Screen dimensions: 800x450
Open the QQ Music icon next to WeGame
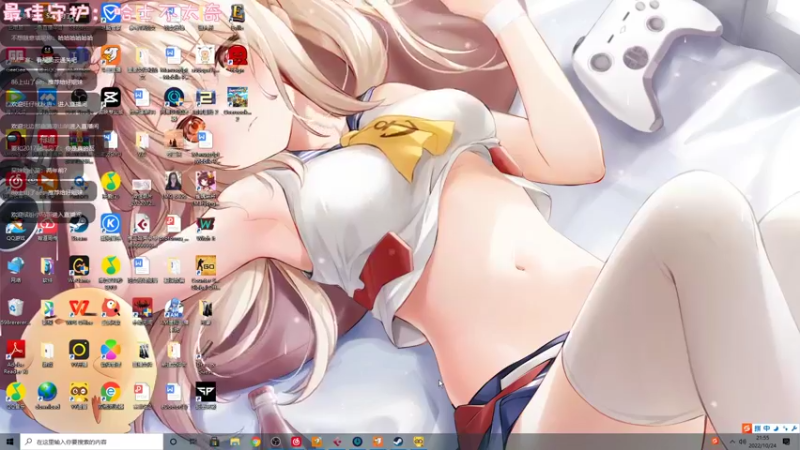tap(111, 265)
